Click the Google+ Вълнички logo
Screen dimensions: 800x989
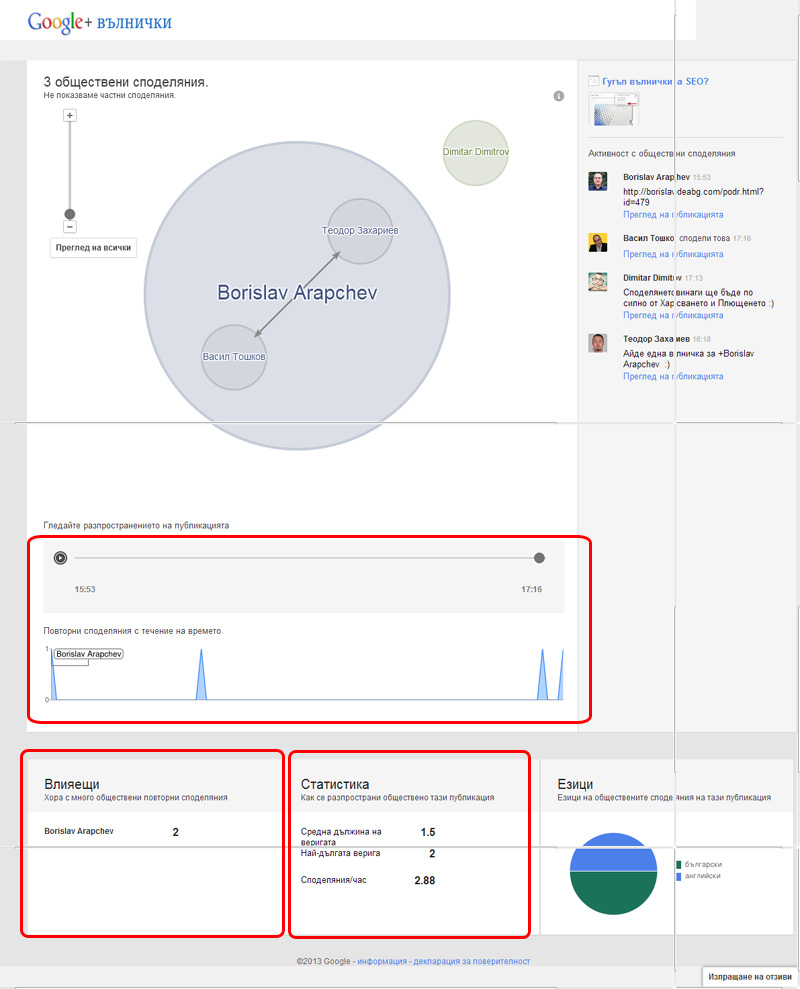99,22
